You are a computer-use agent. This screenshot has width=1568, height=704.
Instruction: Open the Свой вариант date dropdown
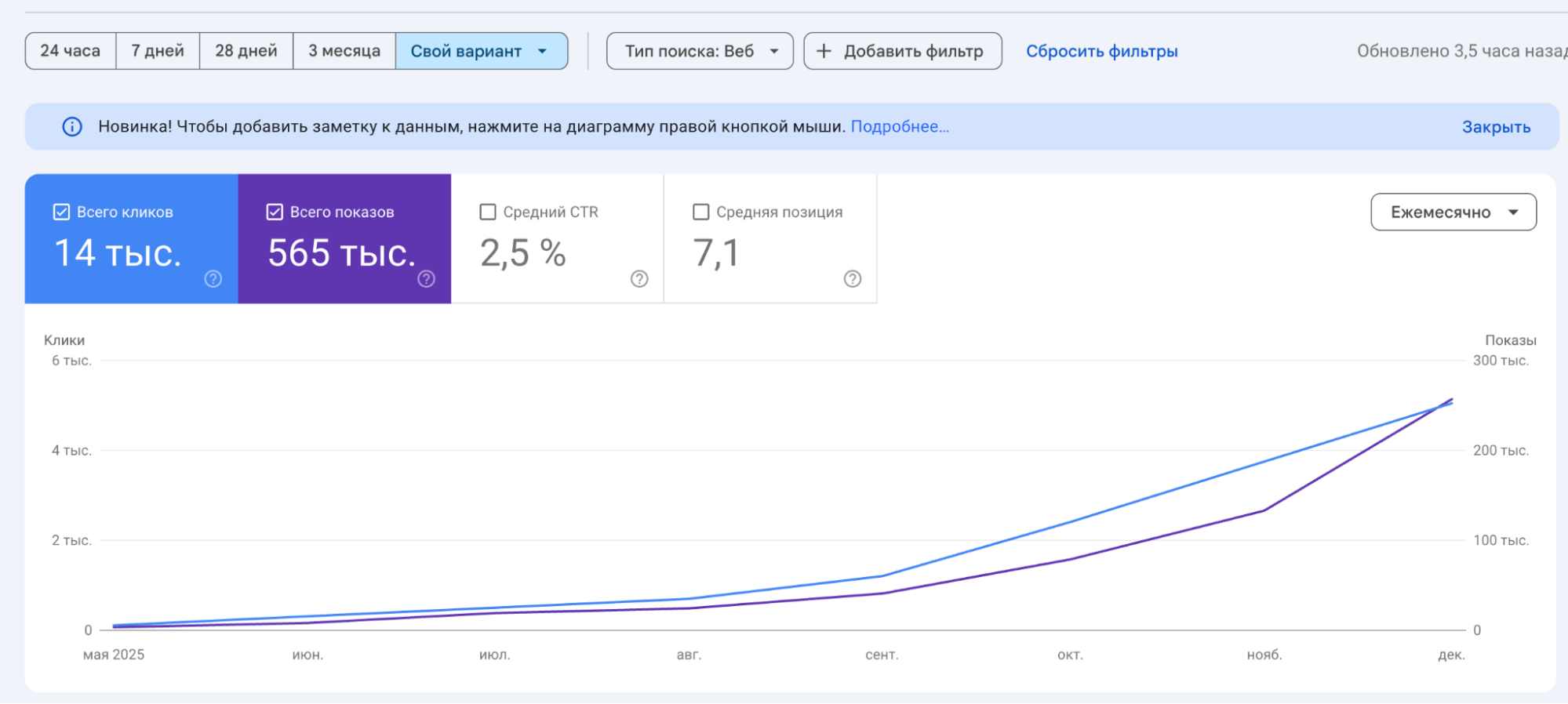point(481,52)
